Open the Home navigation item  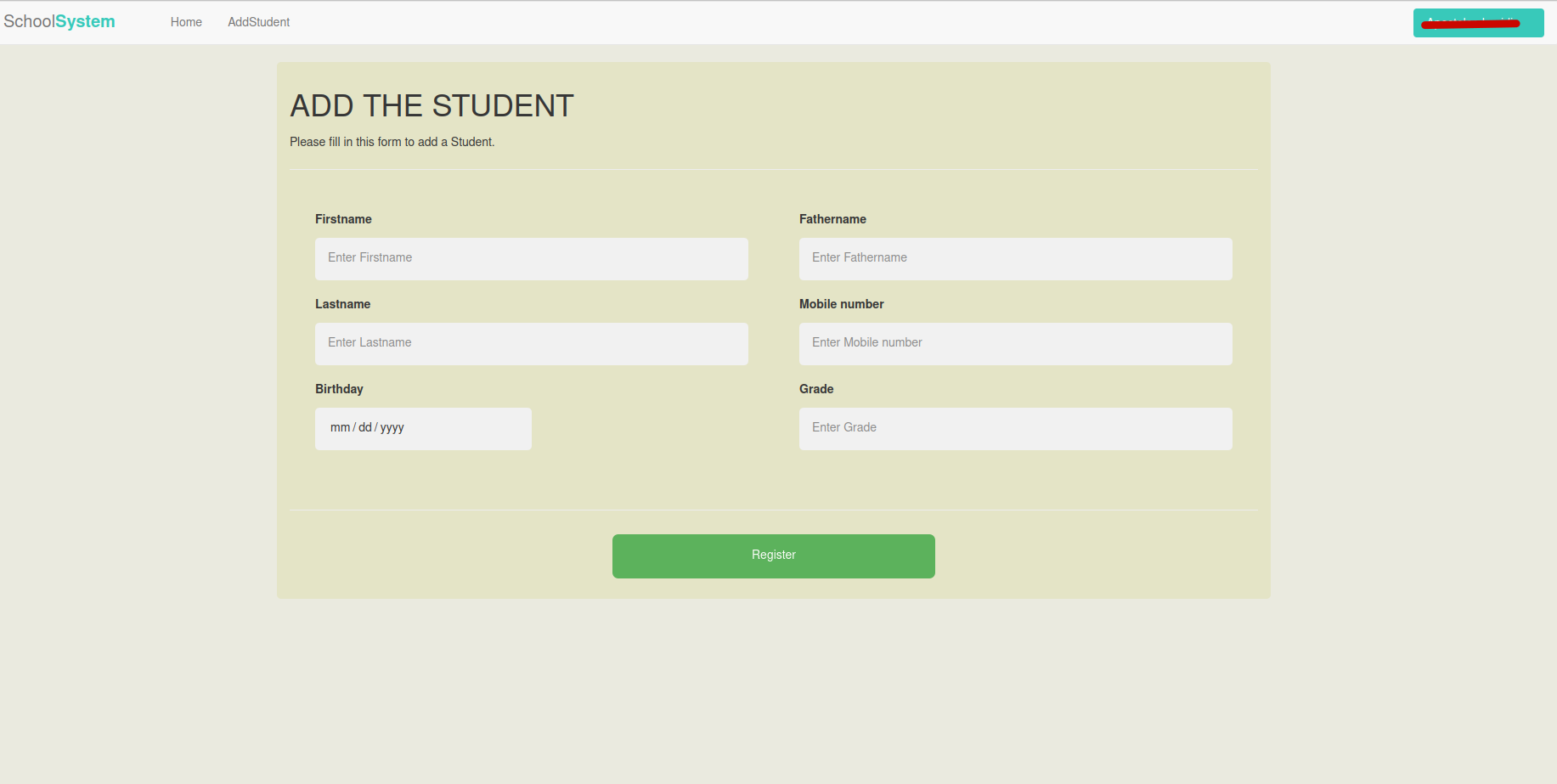(x=186, y=22)
